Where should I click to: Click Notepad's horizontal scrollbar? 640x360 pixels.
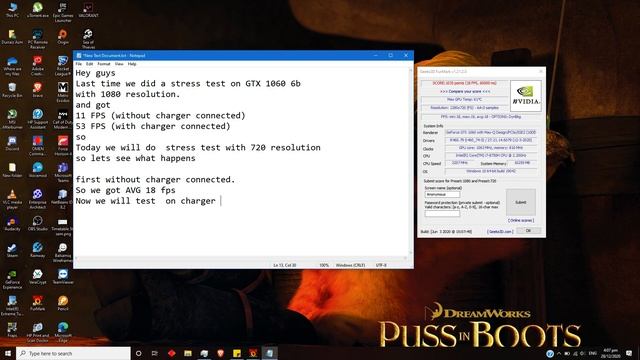[x=242, y=258]
